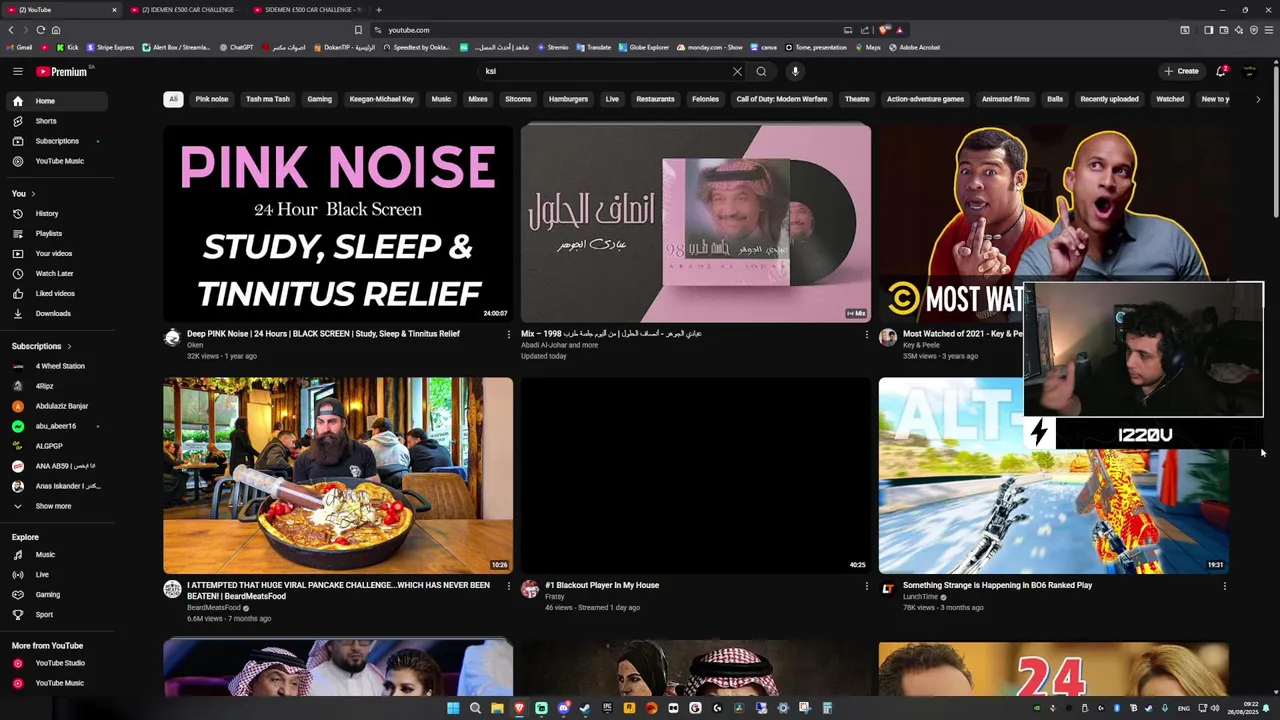Open the Create menu
1280x720 pixels.
(x=1181, y=71)
